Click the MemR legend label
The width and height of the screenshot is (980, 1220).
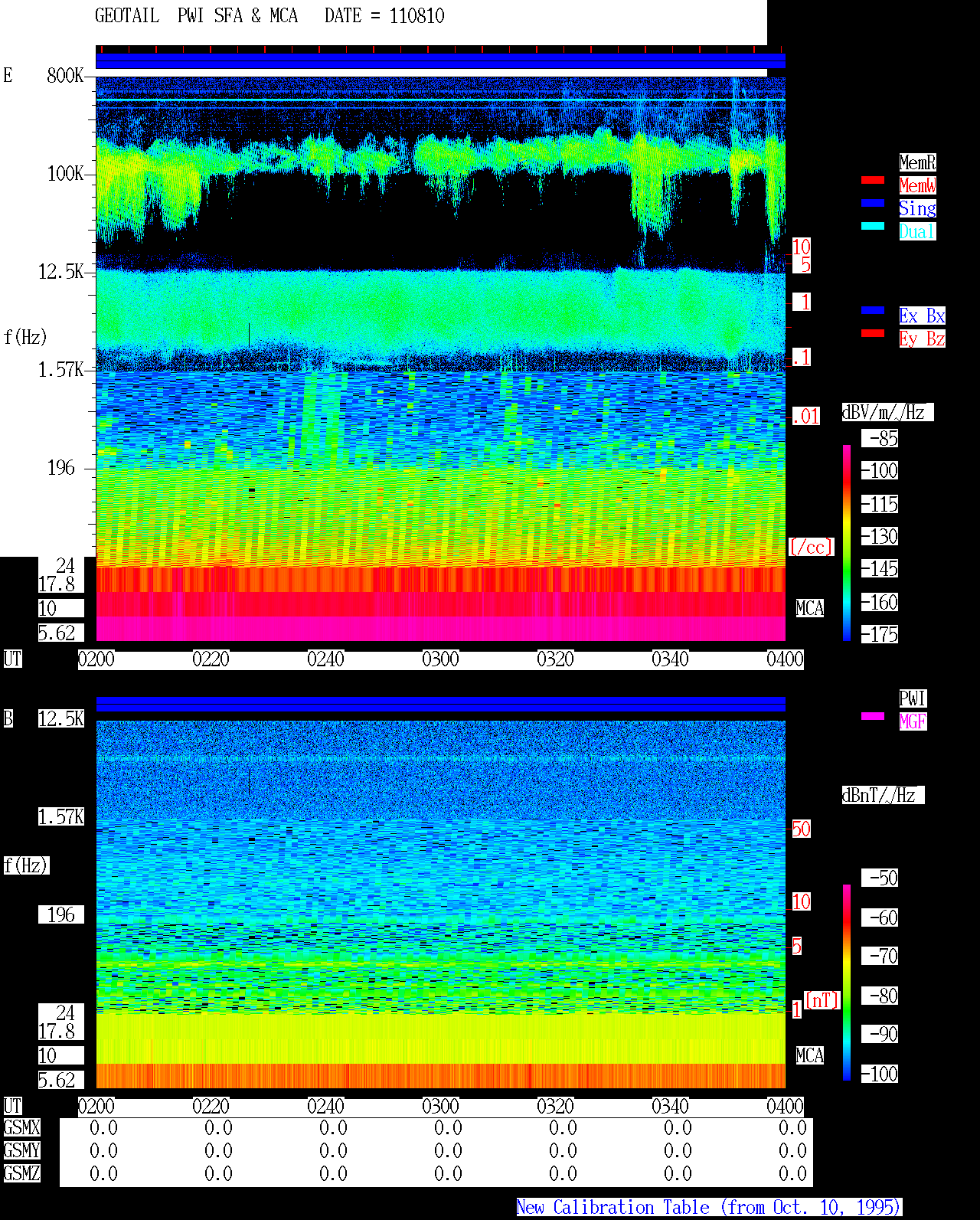pyautogui.click(x=917, y=162)
